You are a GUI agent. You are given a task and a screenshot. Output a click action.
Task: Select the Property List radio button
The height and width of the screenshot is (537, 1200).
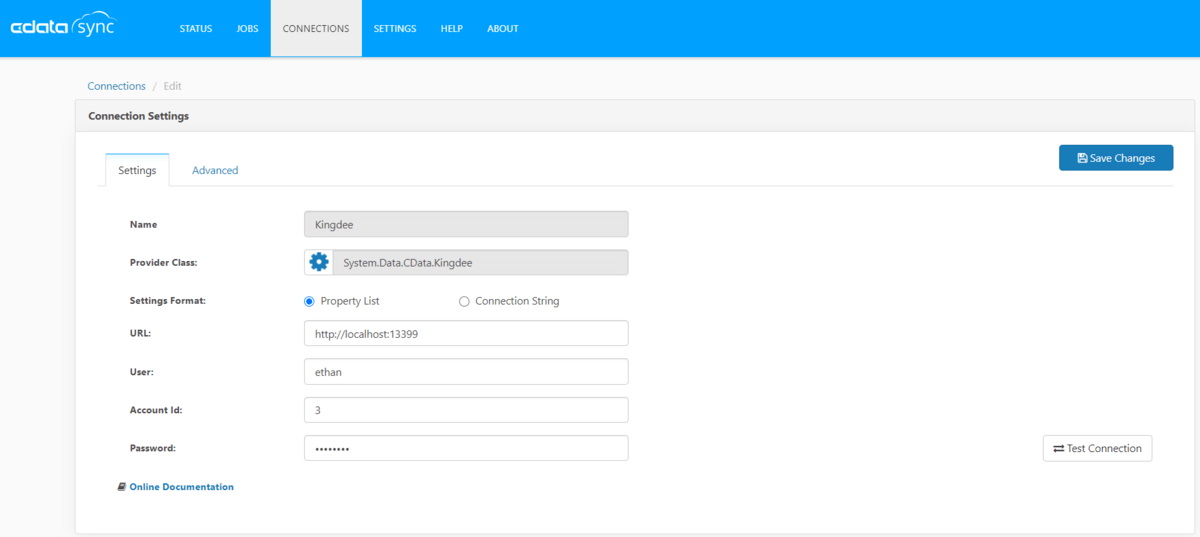click(x=309, y=301)
